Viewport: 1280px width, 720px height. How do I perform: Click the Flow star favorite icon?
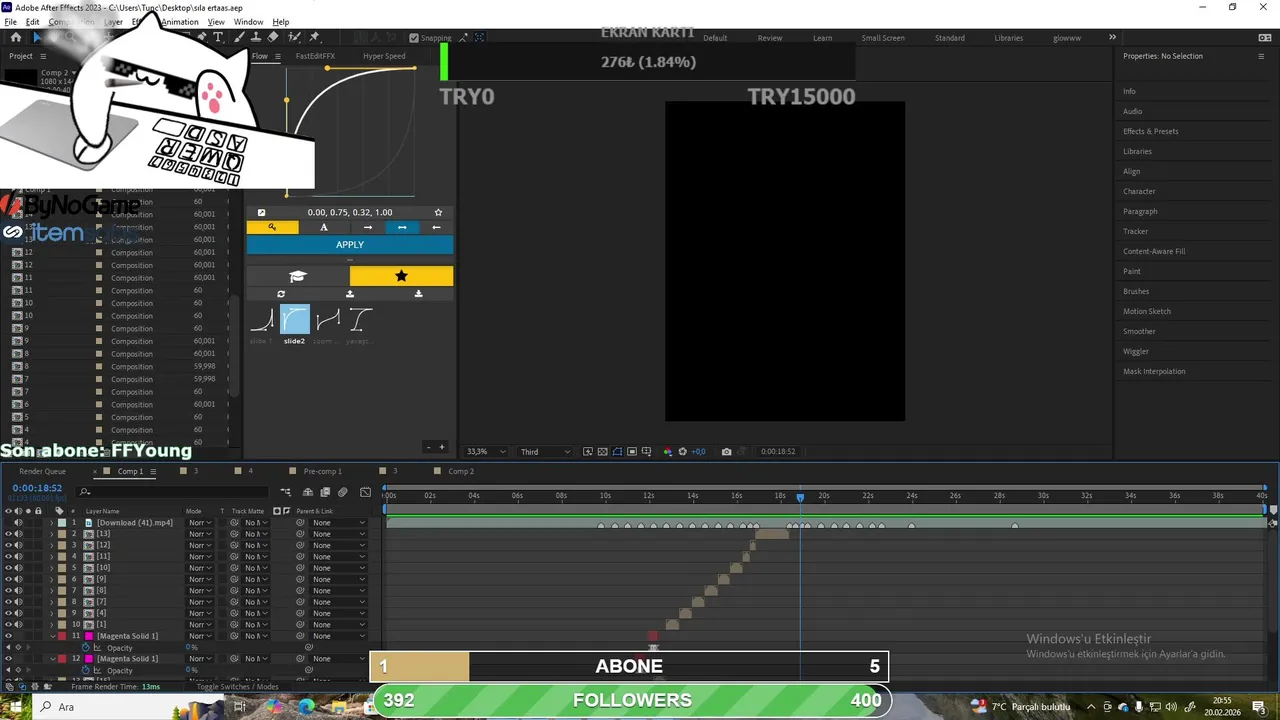point(438,212)
